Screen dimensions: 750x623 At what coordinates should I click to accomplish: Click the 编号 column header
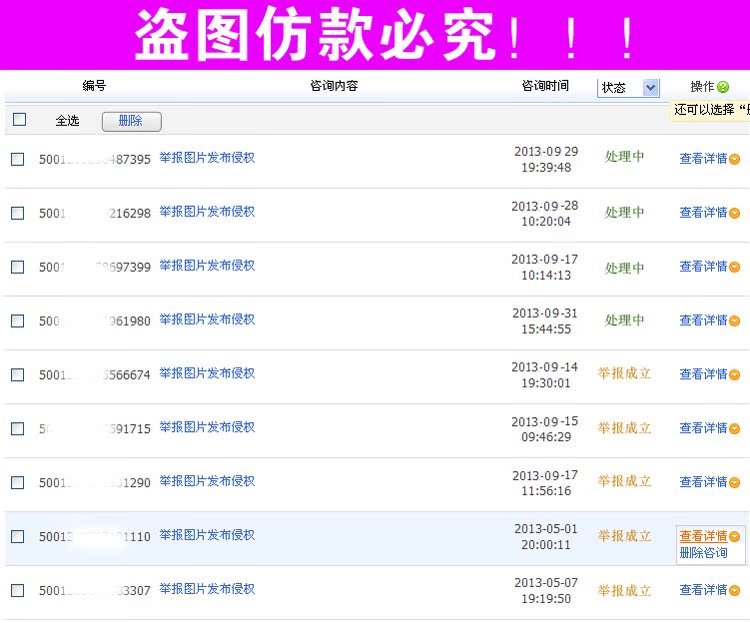[x=94, y=86]
